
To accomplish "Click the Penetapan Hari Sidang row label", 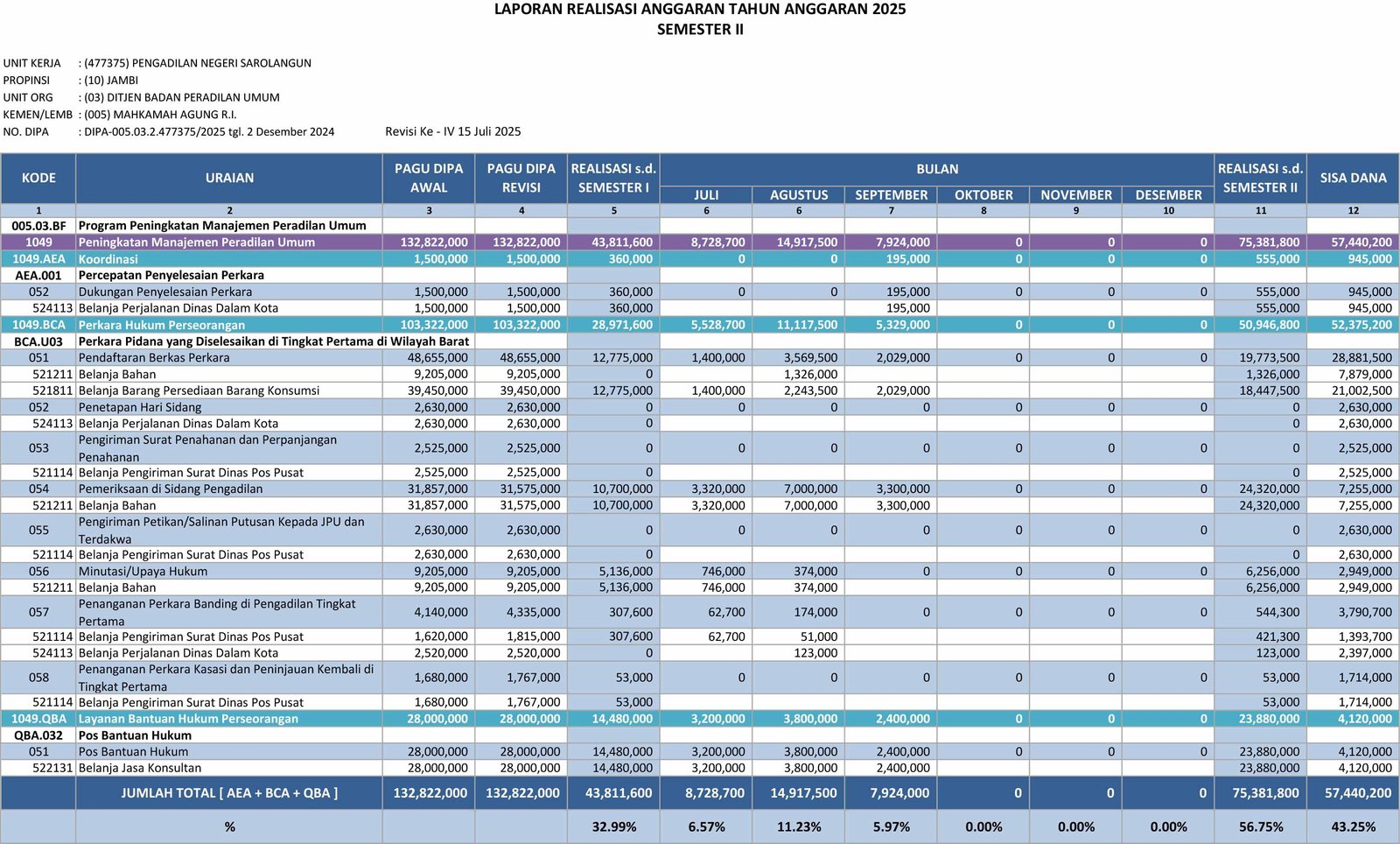I will [140, 407].
